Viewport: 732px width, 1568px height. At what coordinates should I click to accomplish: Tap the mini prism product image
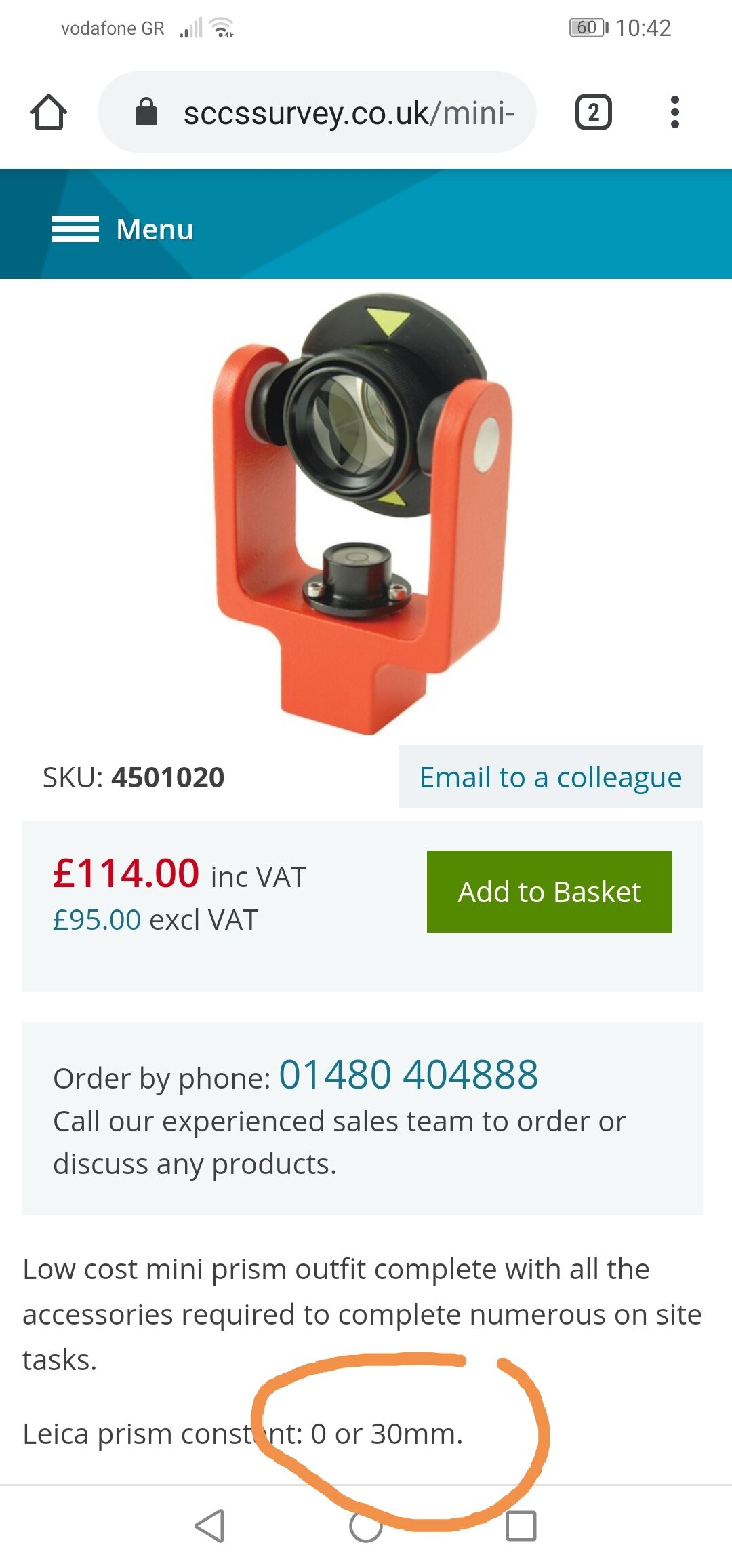363,513
